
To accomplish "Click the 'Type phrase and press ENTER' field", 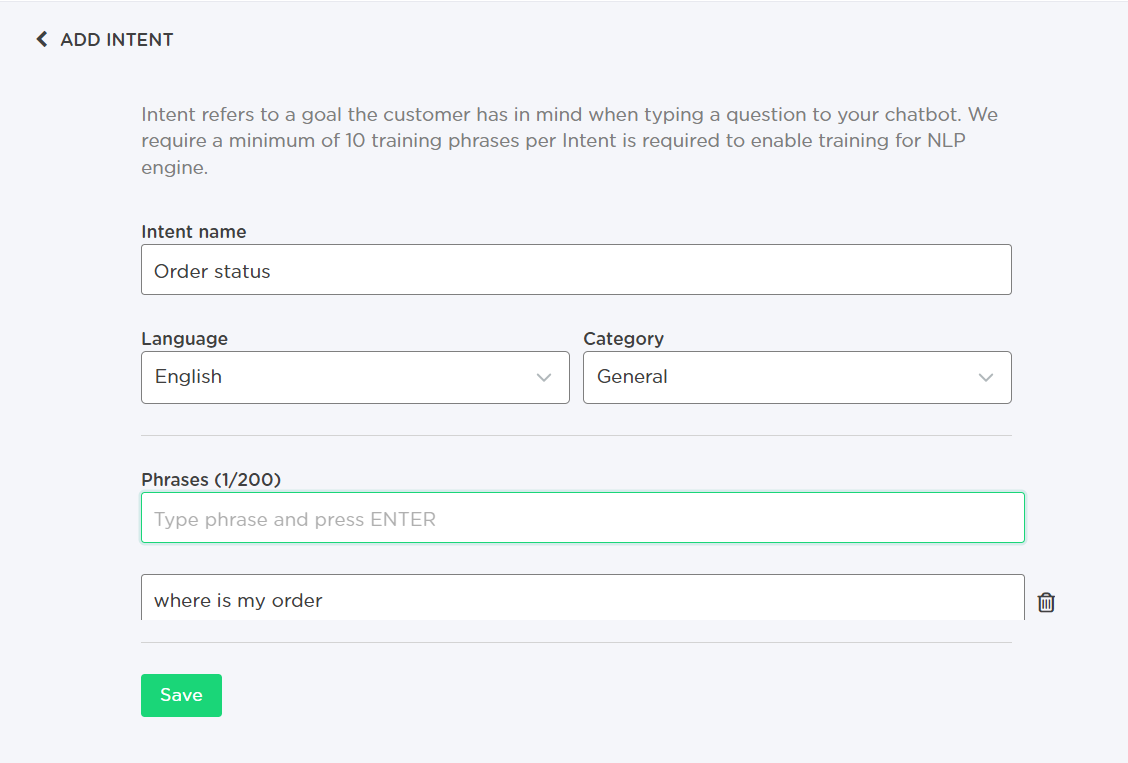I will (x=582, y=518).
